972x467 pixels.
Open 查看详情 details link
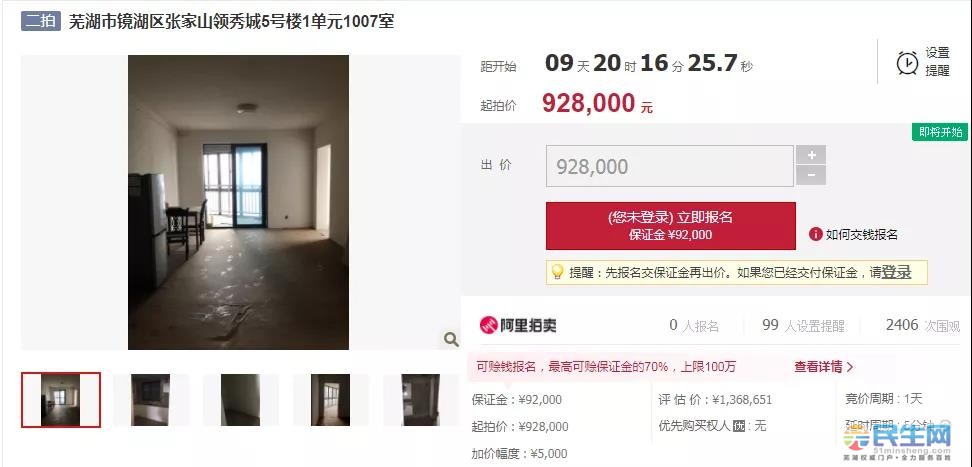(823, 367)
